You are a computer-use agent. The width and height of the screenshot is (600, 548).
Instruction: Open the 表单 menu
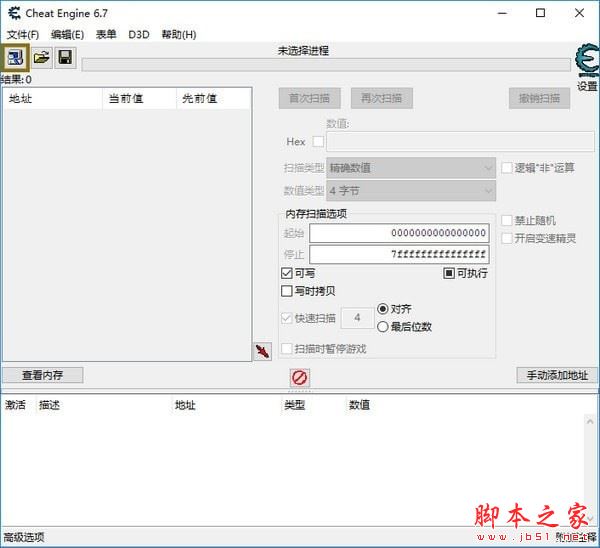point(106,35)
